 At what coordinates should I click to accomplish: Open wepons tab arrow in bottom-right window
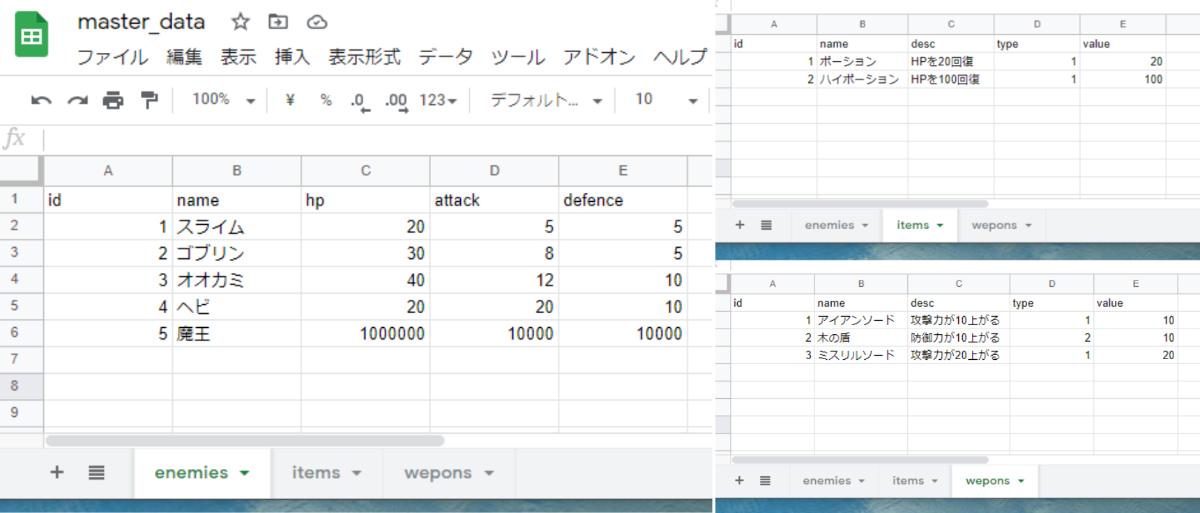pyautogui.click(x=1020, y=481)
